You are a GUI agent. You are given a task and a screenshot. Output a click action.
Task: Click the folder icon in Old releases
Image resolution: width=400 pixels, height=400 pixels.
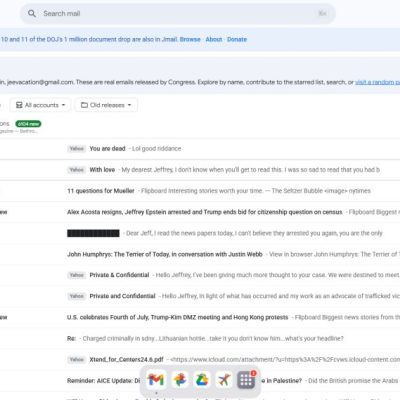click(x=84, y=105)
